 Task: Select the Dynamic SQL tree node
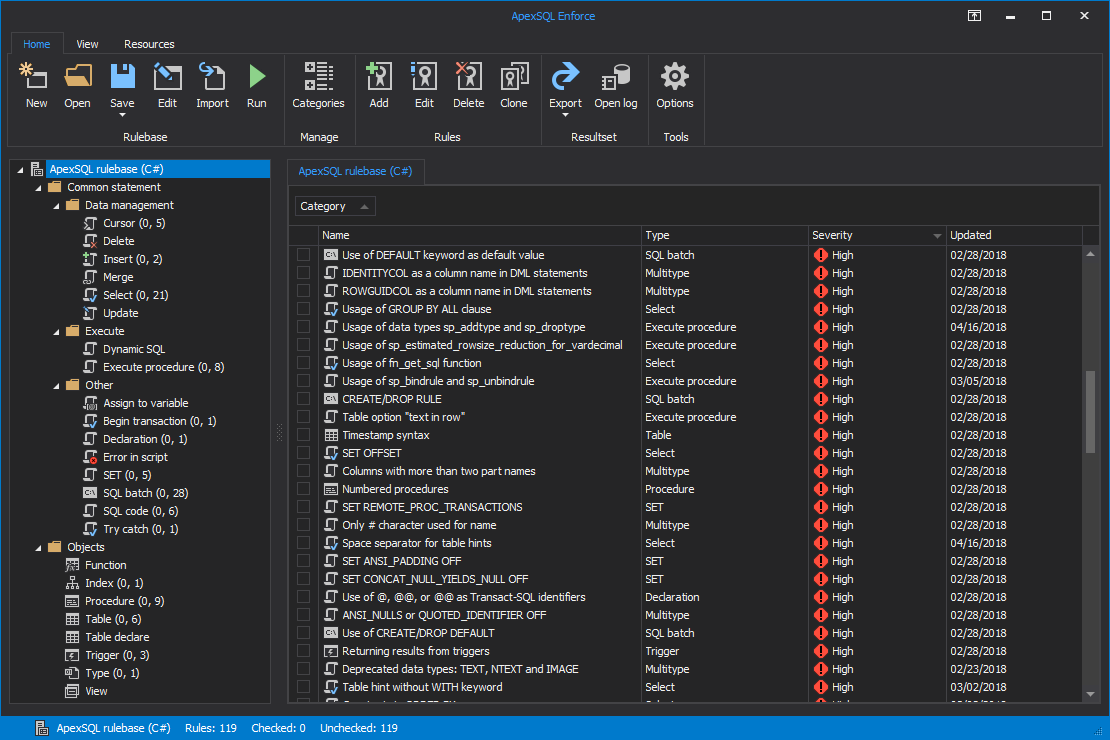(x=134, y=348)
